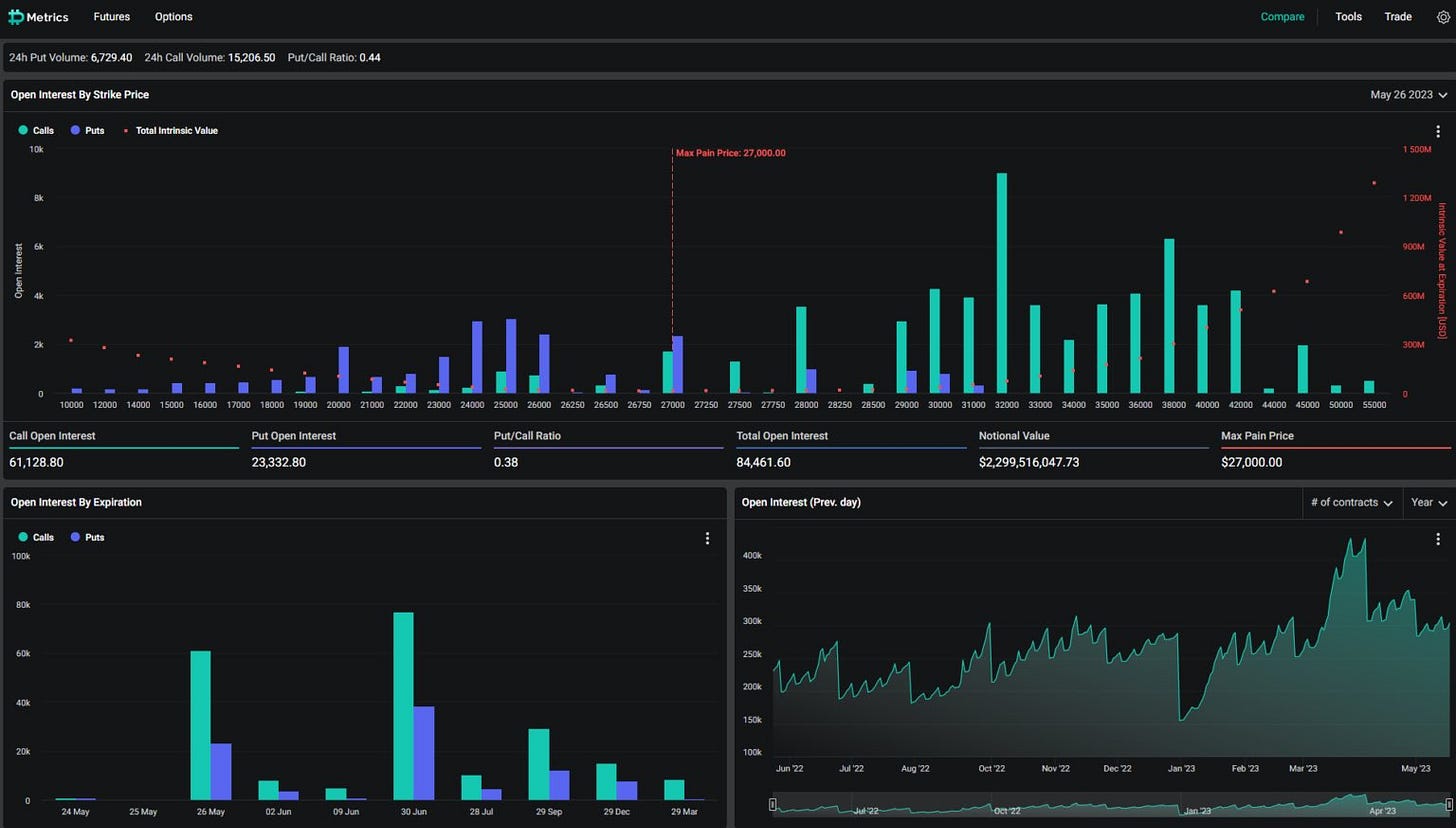Click Open Interest (Prev. day) title

pos(801,502)
